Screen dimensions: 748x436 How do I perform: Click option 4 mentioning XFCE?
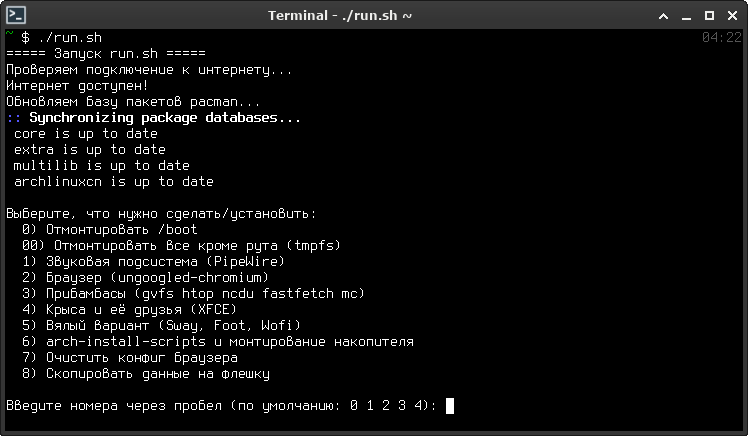tap(130, 310)
